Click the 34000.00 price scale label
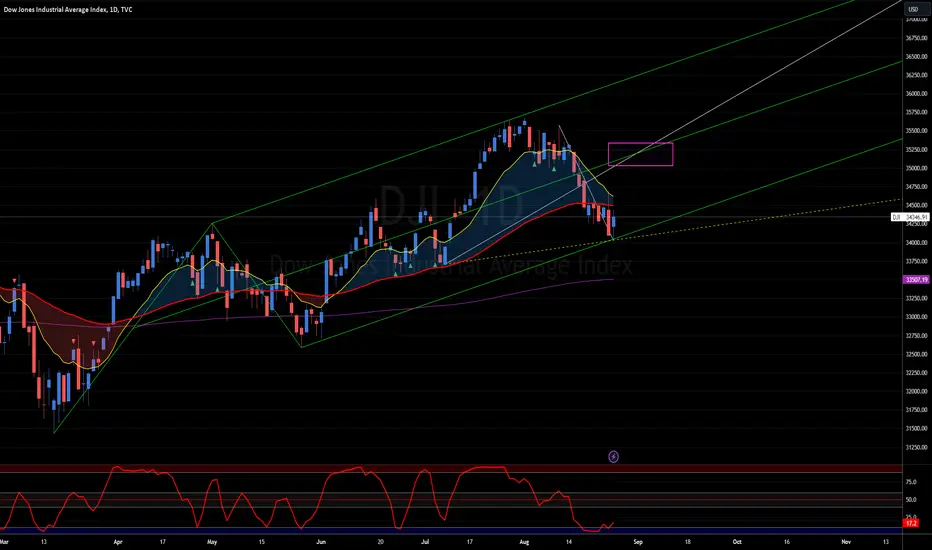The width and height of the screenshot is (932, 550). pyautogui.click(x=916, y=243)
